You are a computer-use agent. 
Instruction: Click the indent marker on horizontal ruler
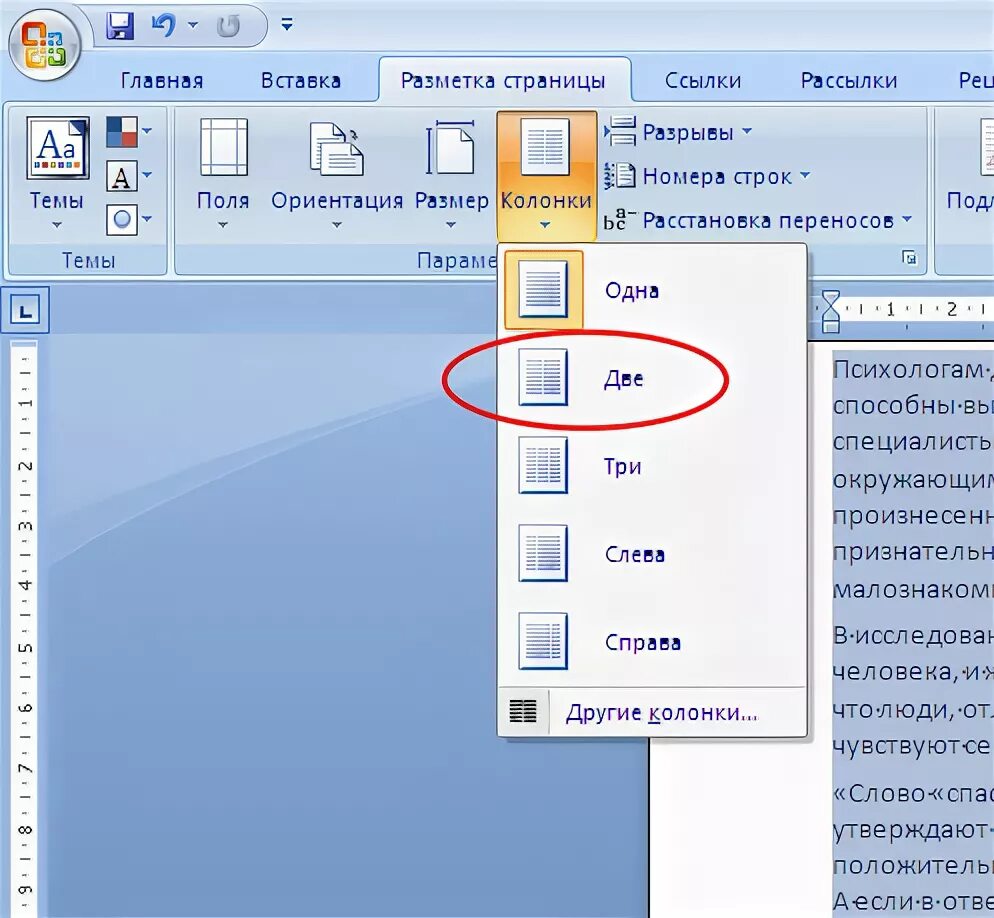click(x=830, y=311)
